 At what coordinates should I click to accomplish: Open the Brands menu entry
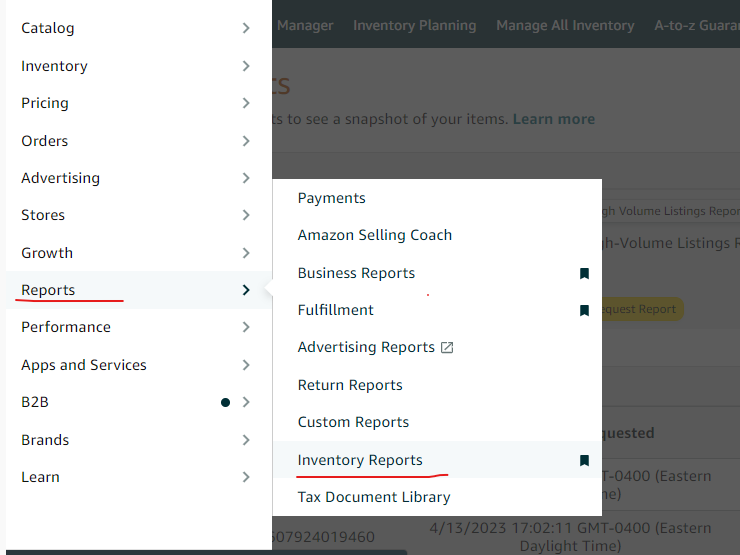[x=45, y=440]
